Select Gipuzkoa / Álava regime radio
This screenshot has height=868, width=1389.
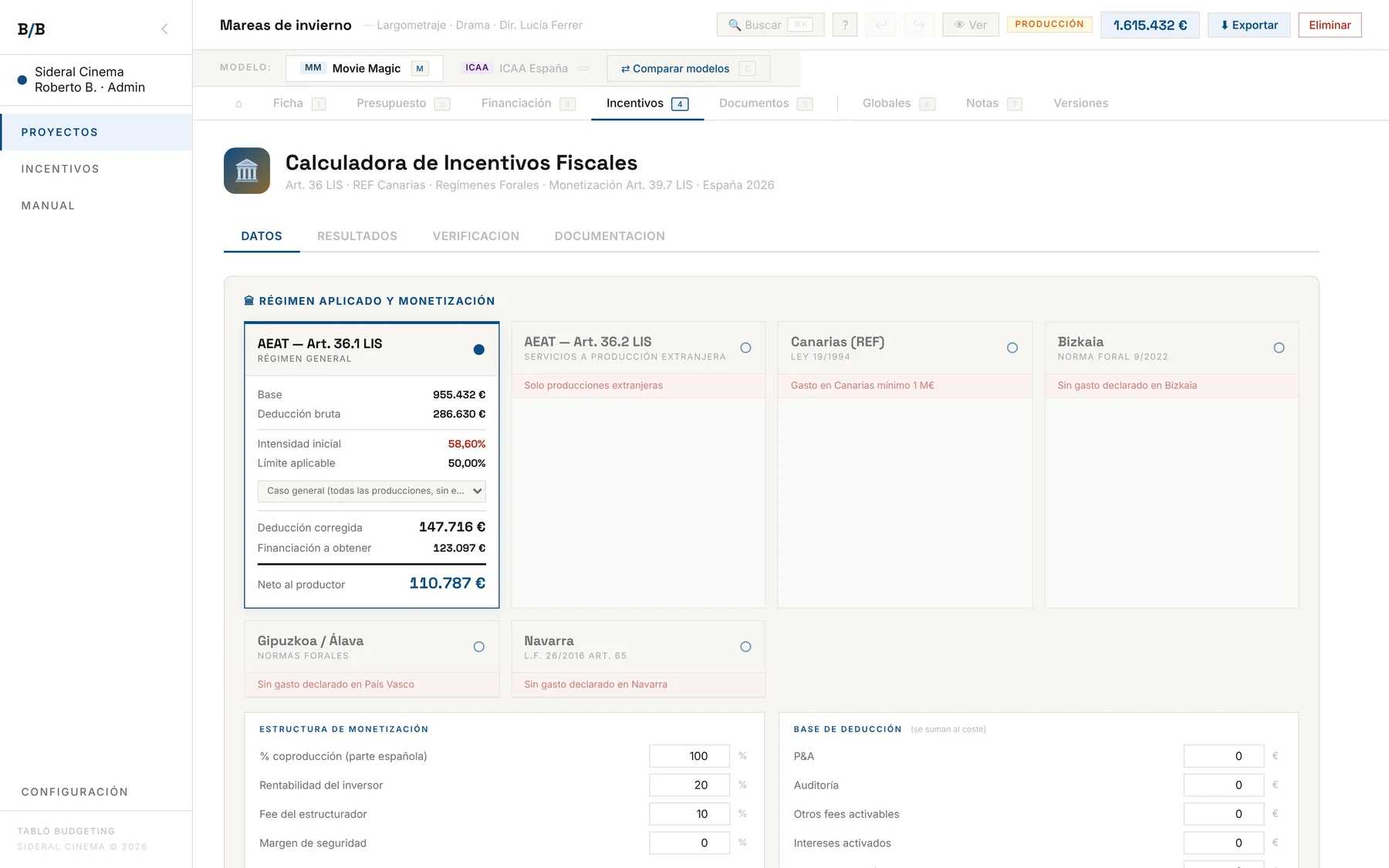479,647
